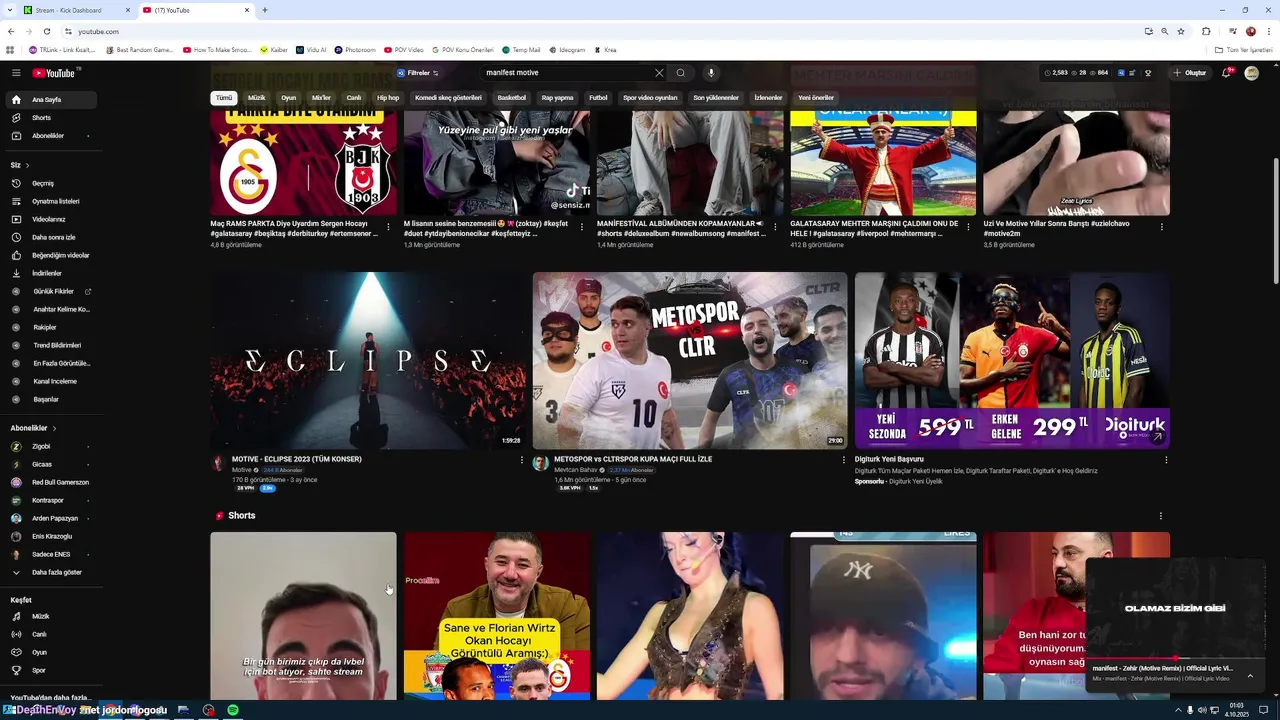
Task: Open Arden Papazyan channel
Action: coord(50,519)
